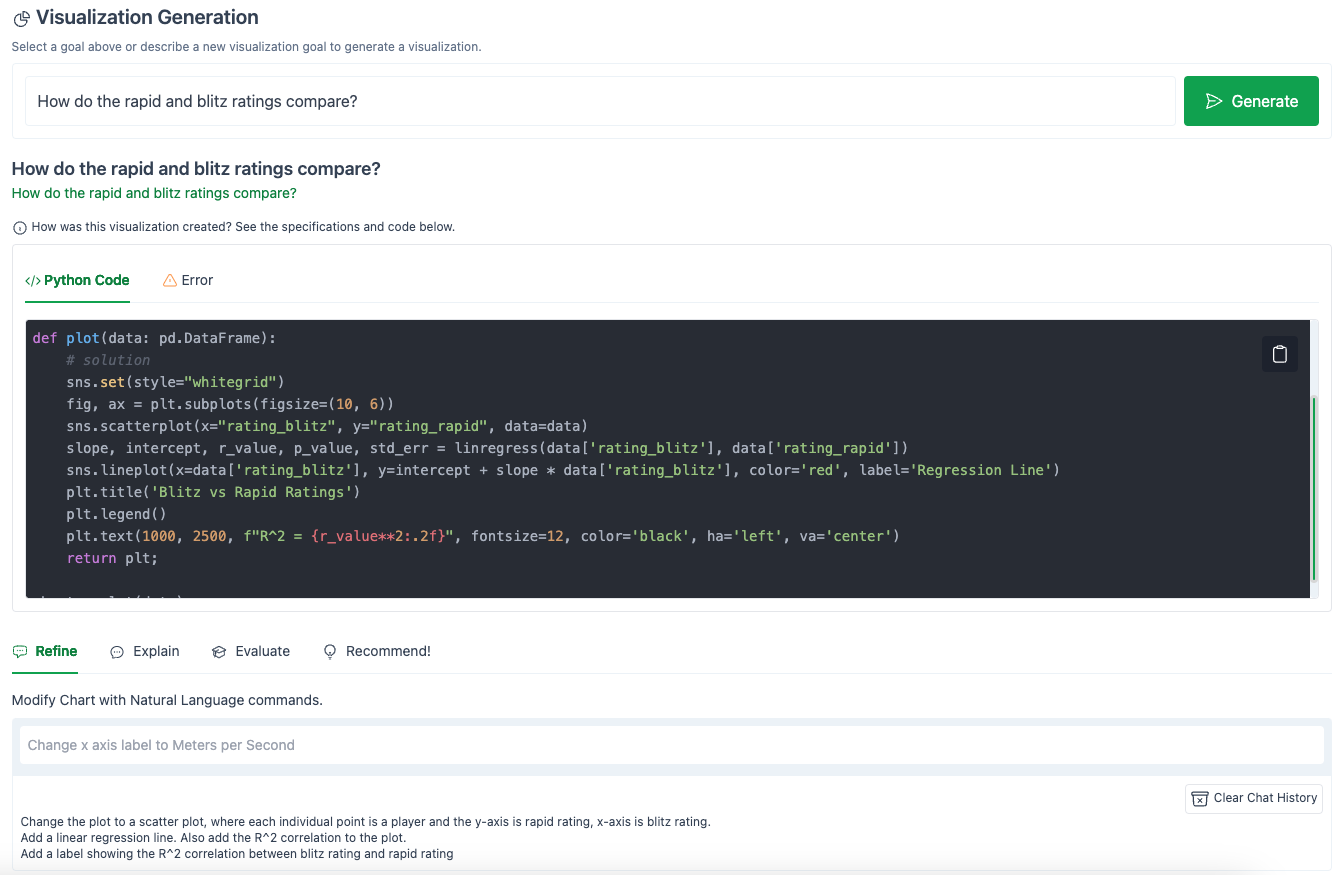The height and width of the screenshot is (875, 1342).
Task: Click the natural language refine command field
Action: 671,744
